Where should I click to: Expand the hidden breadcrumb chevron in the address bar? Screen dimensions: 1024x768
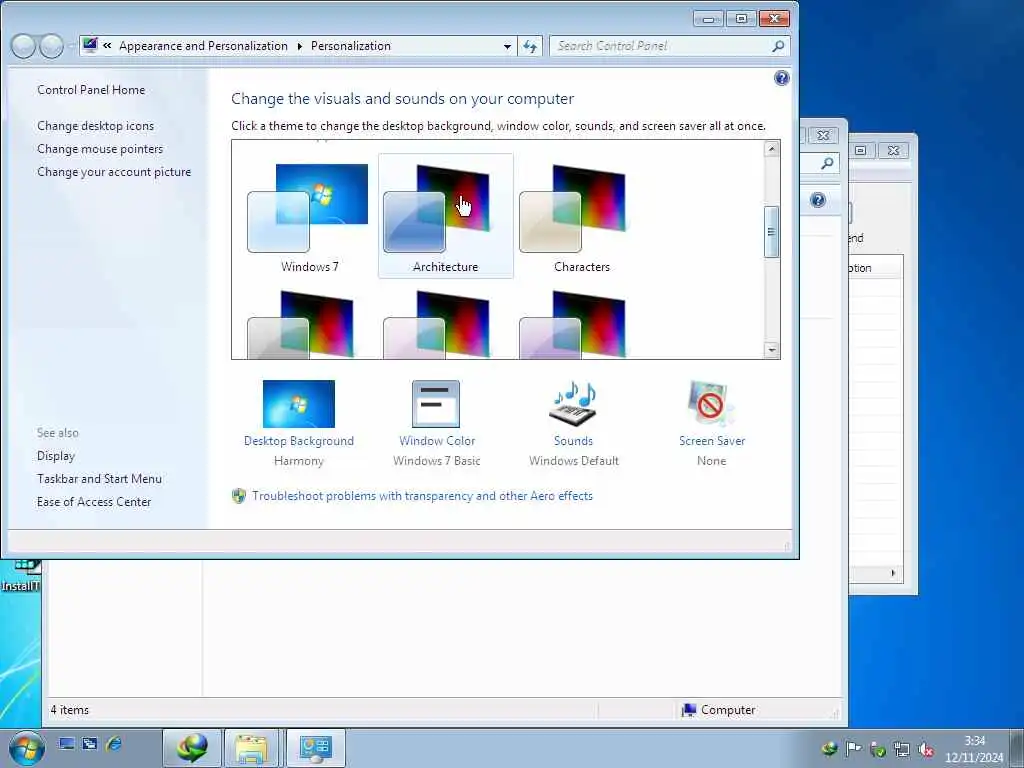tap(107, 46)
